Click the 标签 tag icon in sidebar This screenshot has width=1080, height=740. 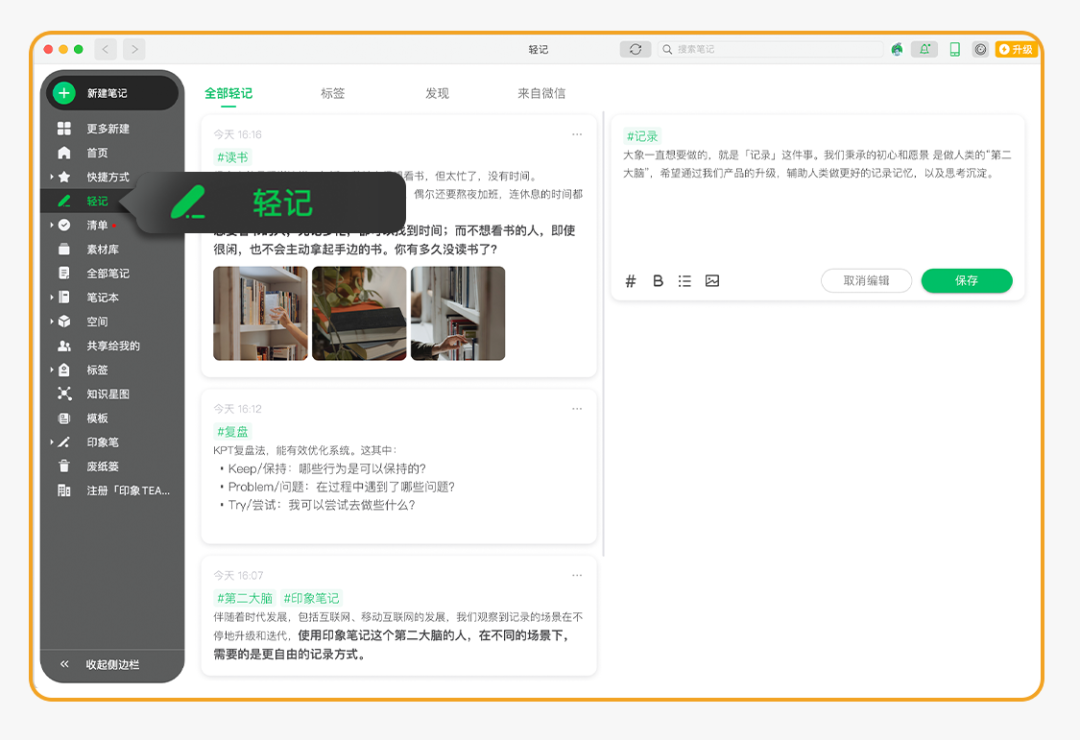click(x=64, y=369)
